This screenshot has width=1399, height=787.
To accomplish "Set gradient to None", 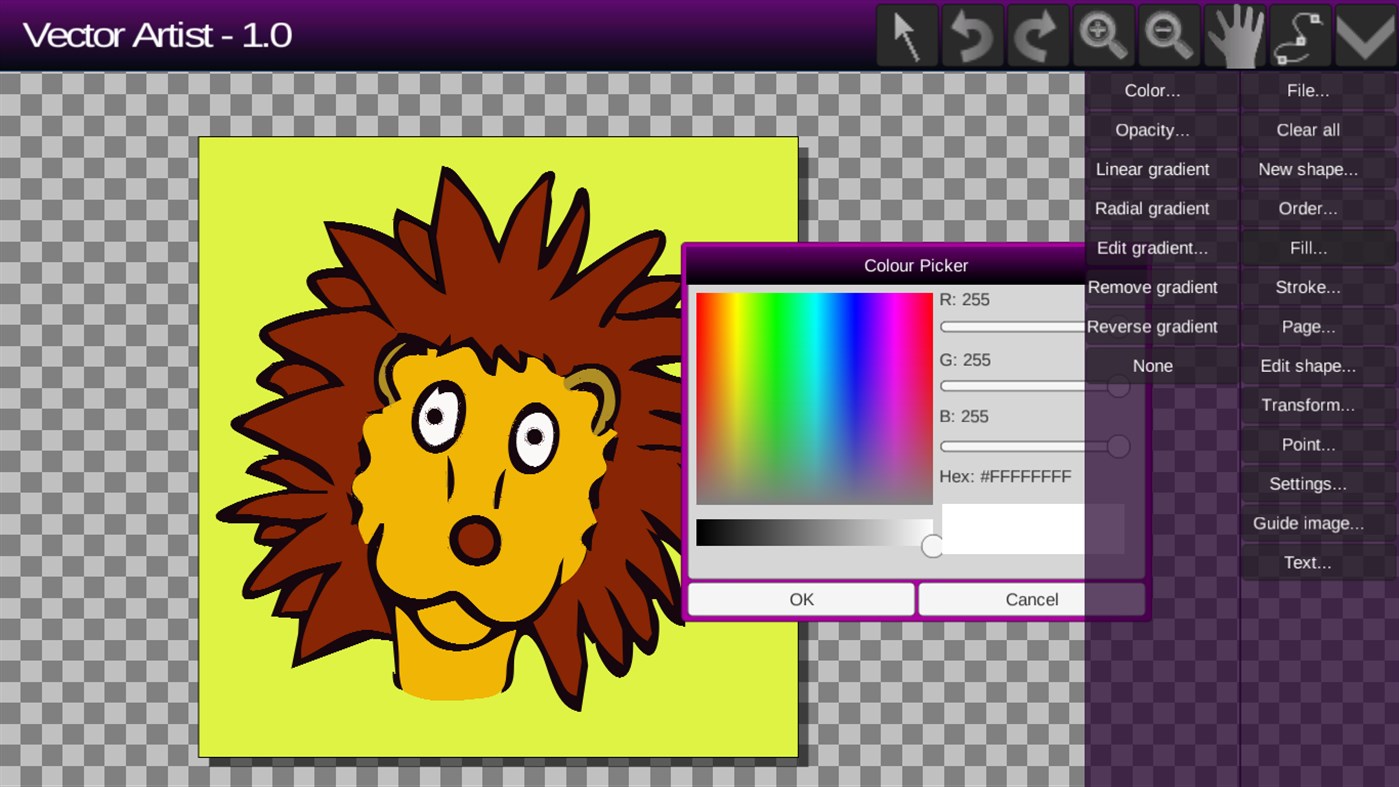I will click(x=1152, y=365).
